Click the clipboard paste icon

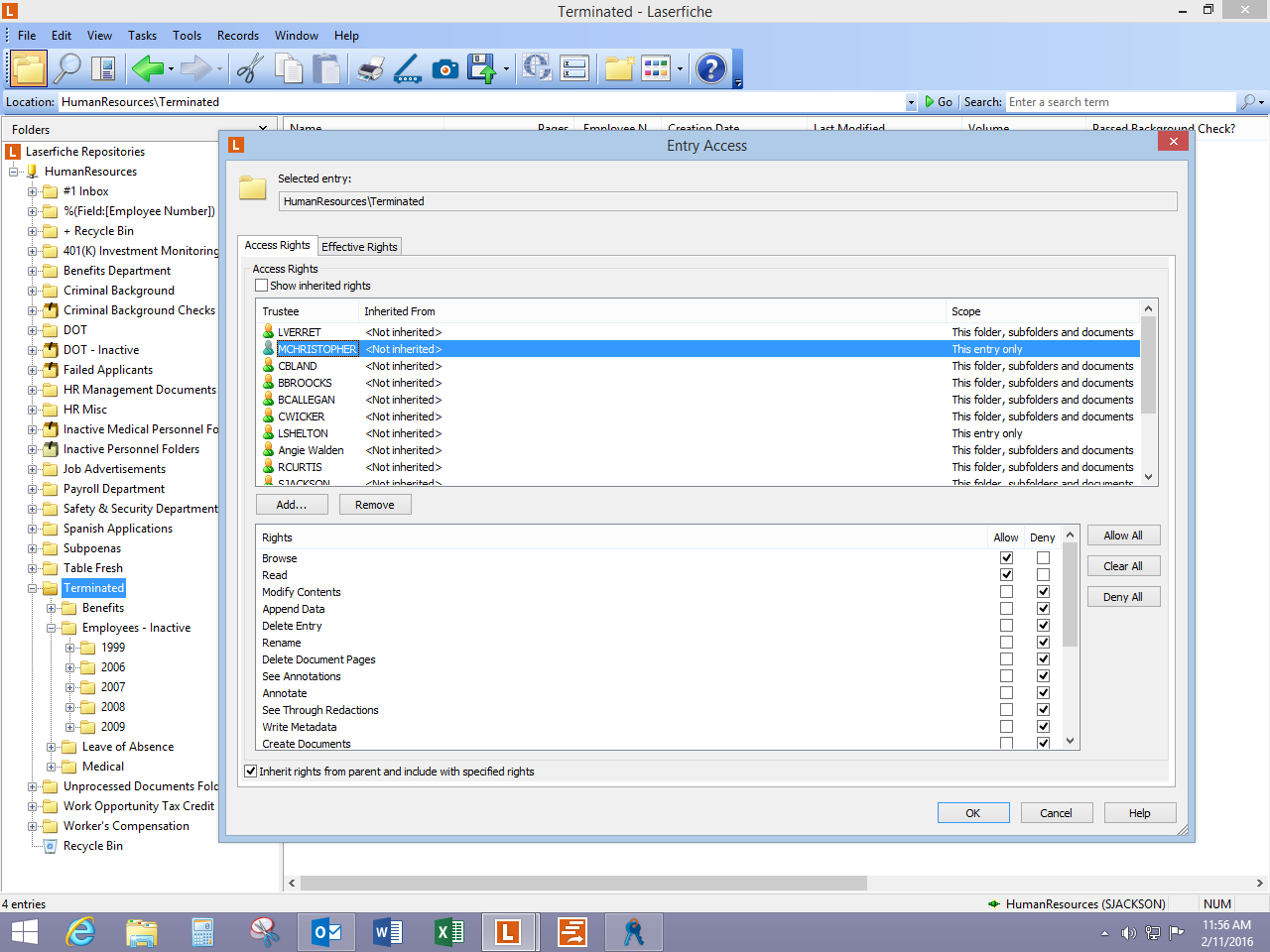tap(326, 68)
